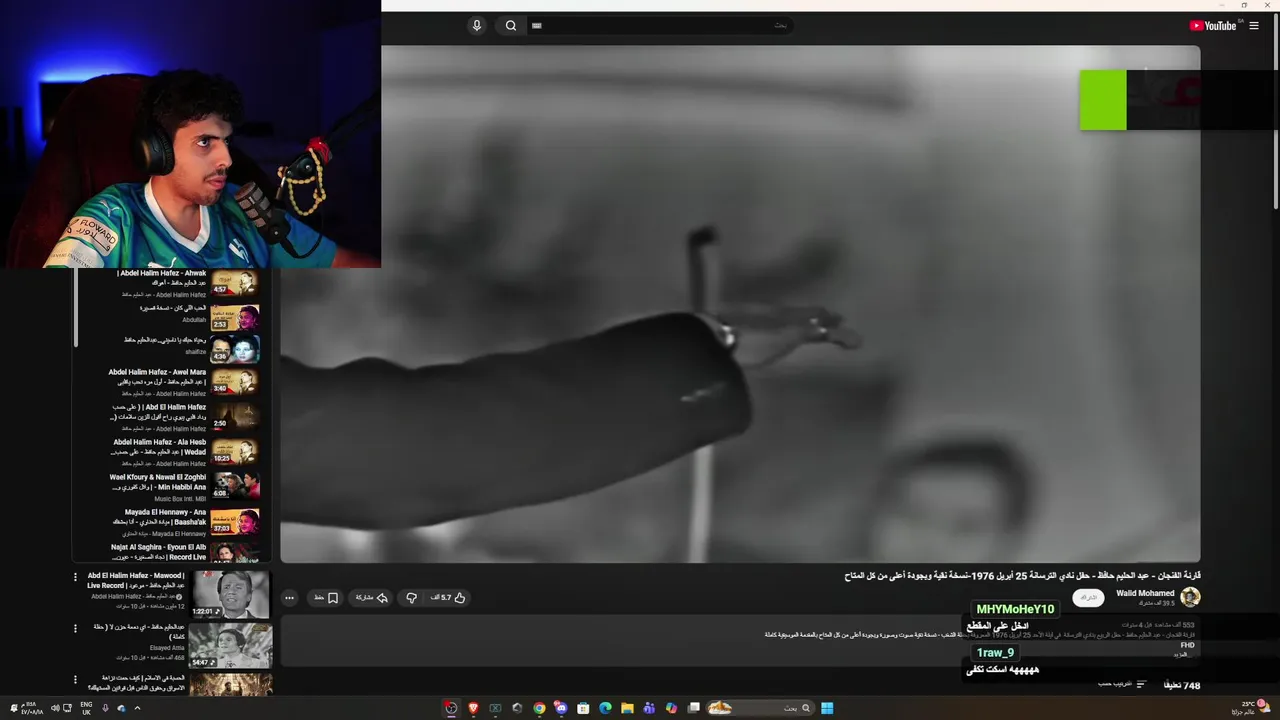Click the search magnifier icon

[511, 26]
